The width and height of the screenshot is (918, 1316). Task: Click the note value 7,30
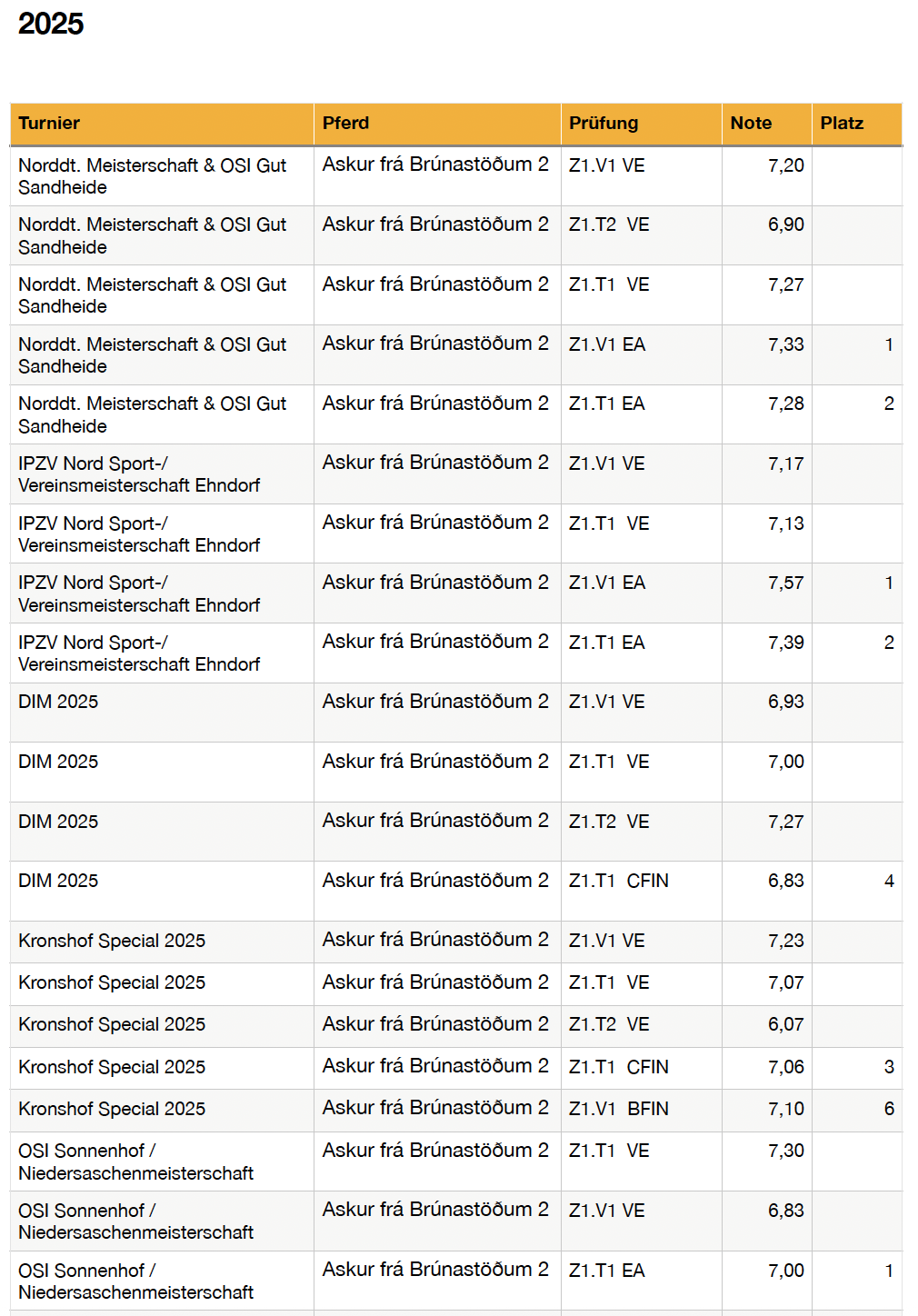click(785, 1151)
